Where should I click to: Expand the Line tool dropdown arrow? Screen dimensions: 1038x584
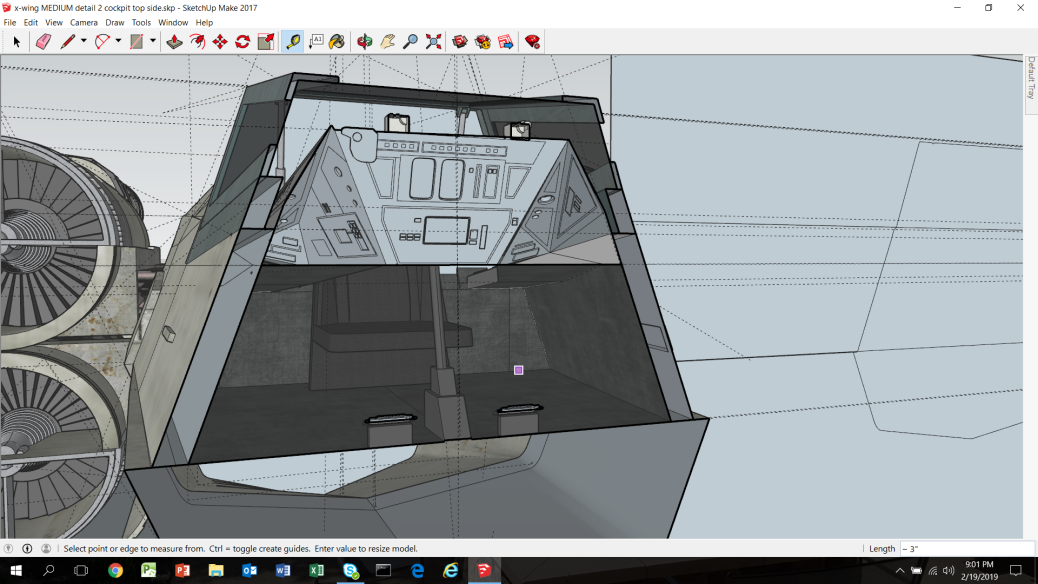point(83,41)
